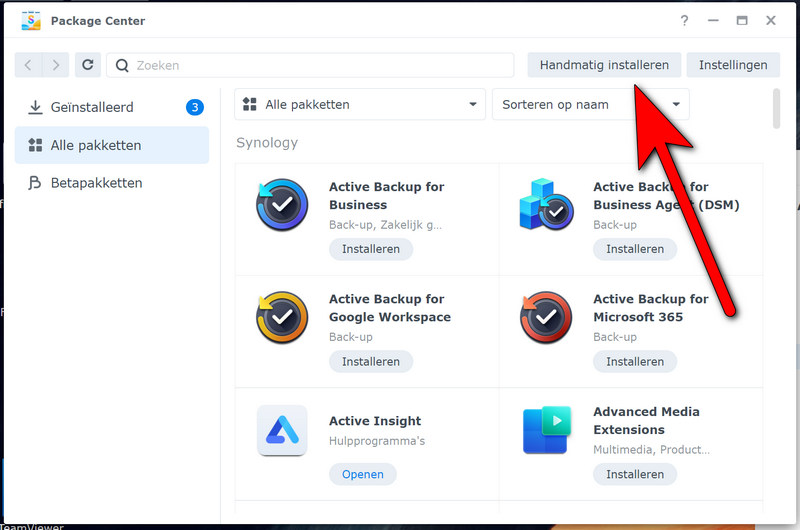The image size is (800, 530).
Task: Click Active Backup for Microsoft 365 icon
Action: (x=546, y=317)
